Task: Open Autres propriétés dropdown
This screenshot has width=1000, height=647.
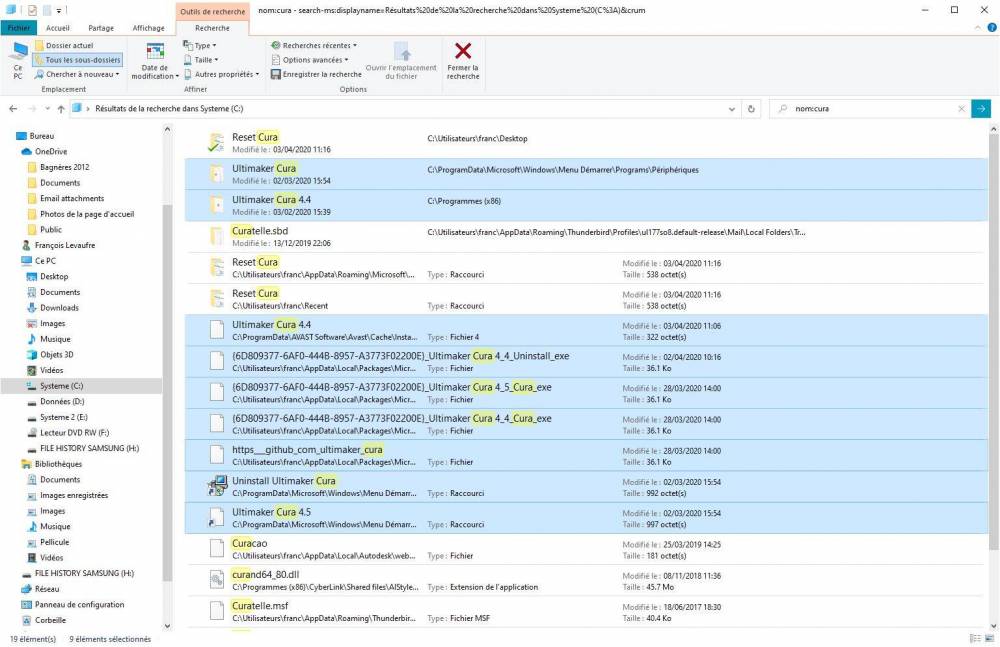Action: pyautogui.click(x=221, y=74)
